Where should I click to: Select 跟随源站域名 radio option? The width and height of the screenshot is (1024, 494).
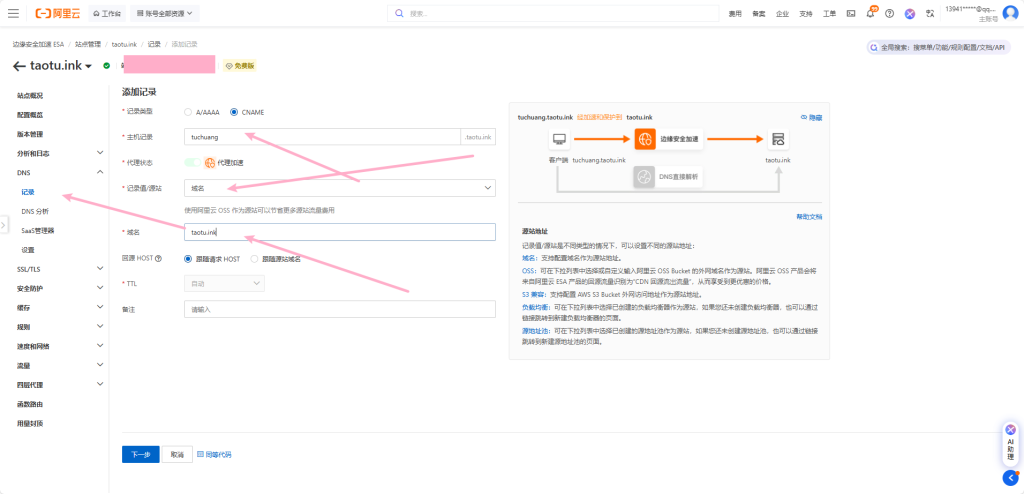click(x=254, y=259)
